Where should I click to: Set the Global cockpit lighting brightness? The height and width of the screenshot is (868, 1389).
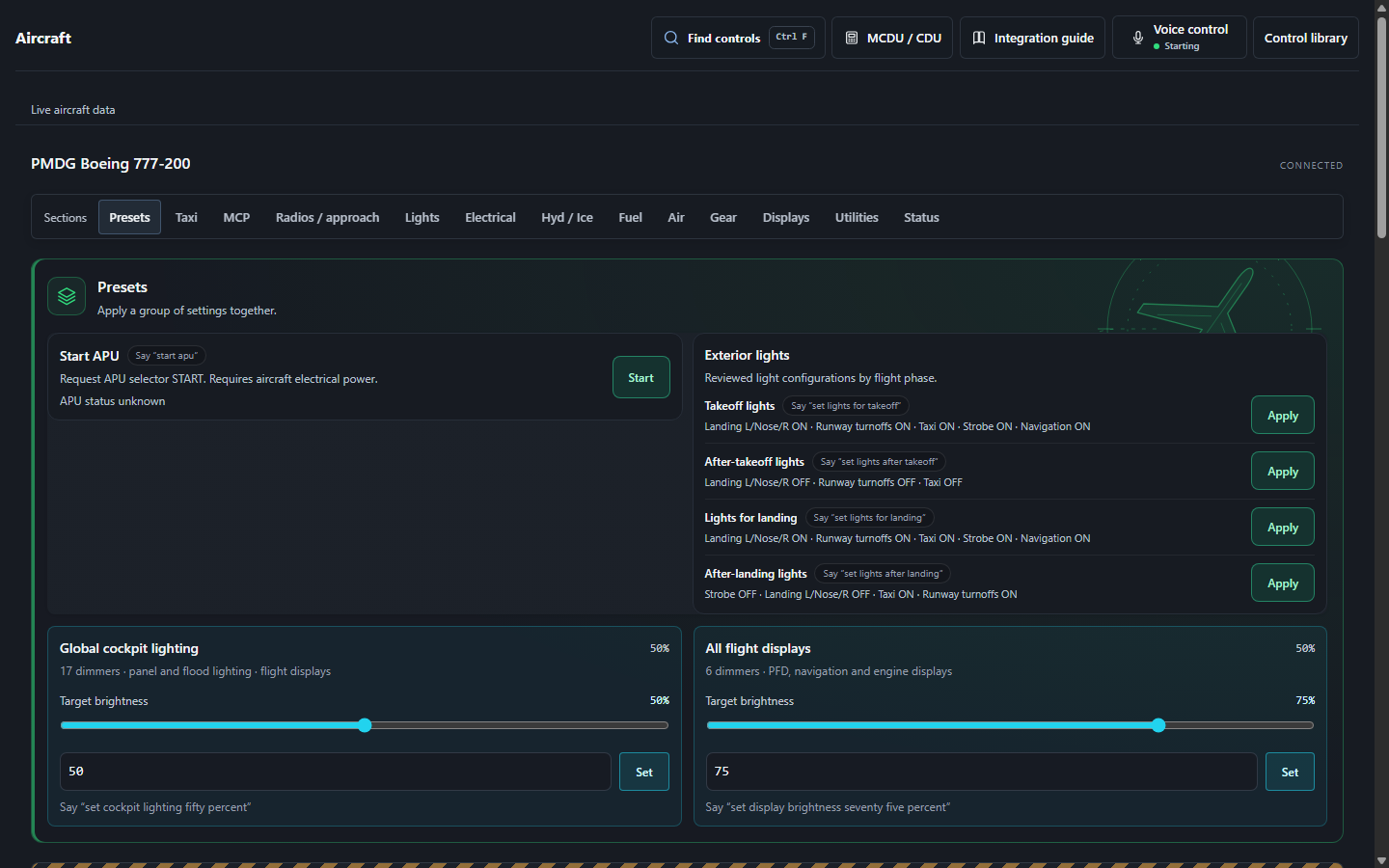(644, 772)
